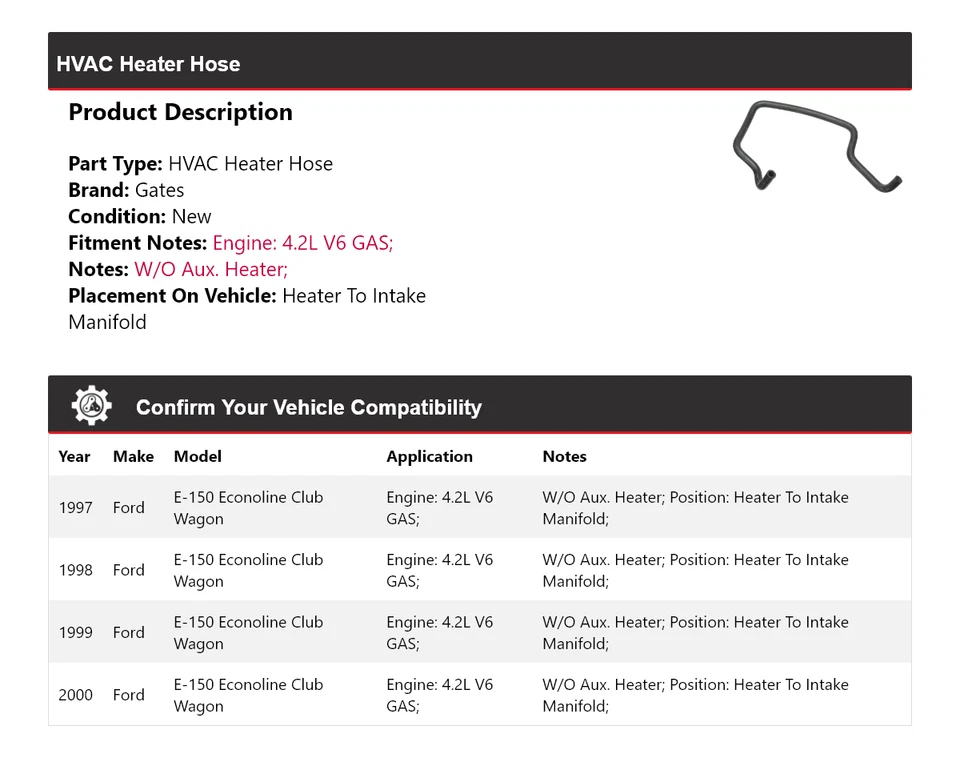Select the HVAC Heater Hose header bar

pos(480,61)
